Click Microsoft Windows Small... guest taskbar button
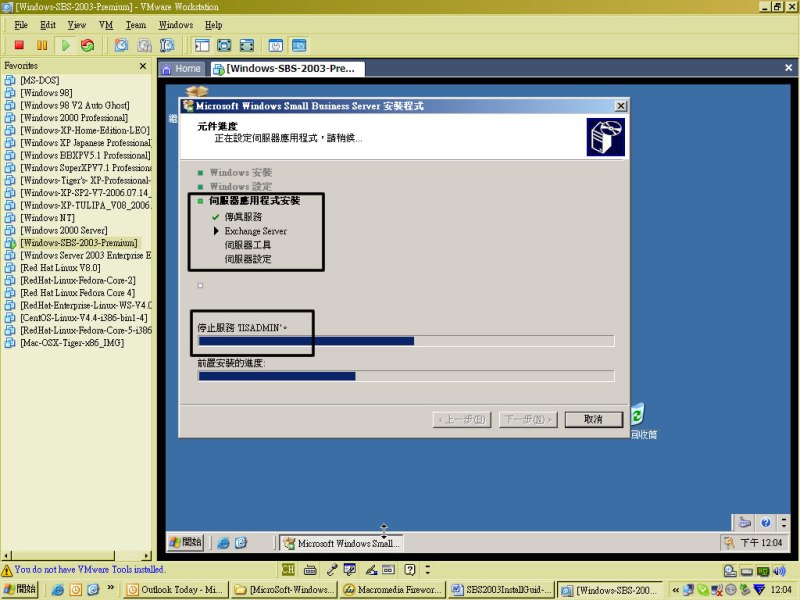 341,543
